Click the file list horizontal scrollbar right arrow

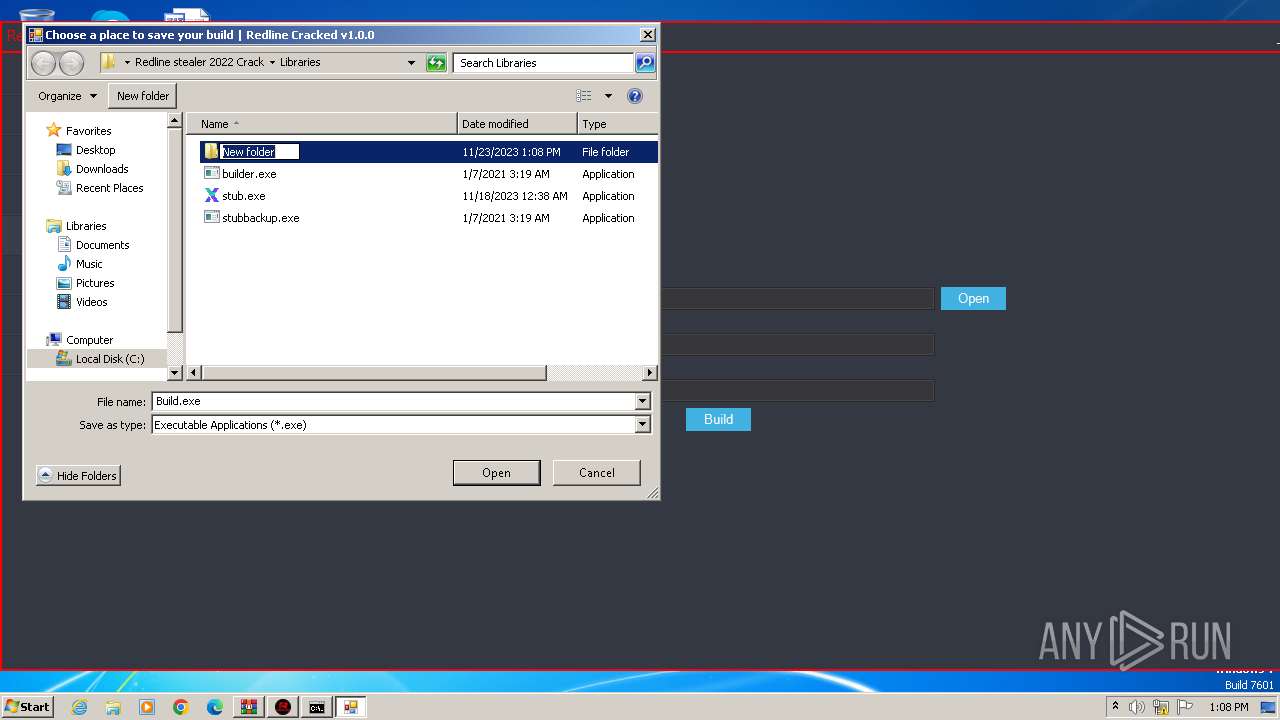click(650, 373)
